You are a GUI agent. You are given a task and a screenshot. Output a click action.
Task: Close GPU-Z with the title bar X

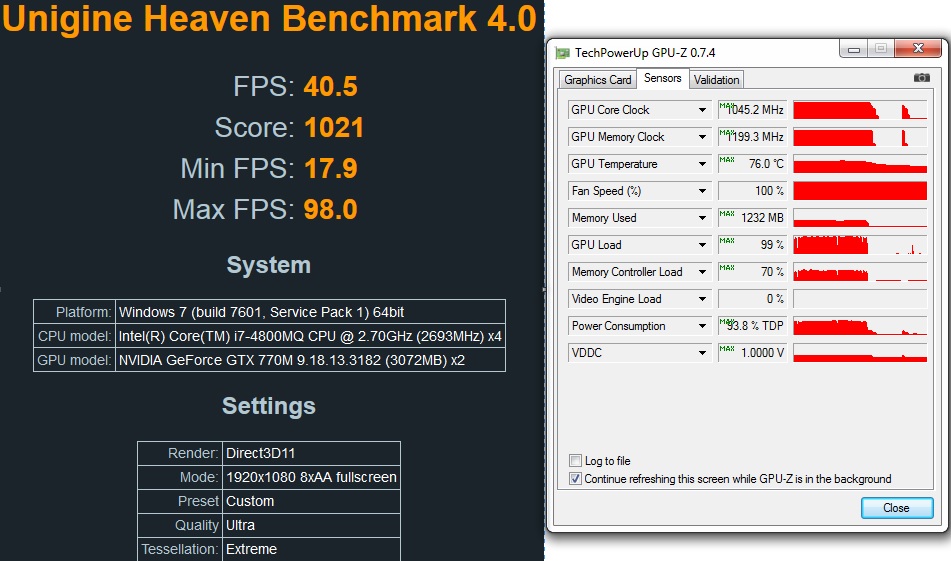(918, 49)
